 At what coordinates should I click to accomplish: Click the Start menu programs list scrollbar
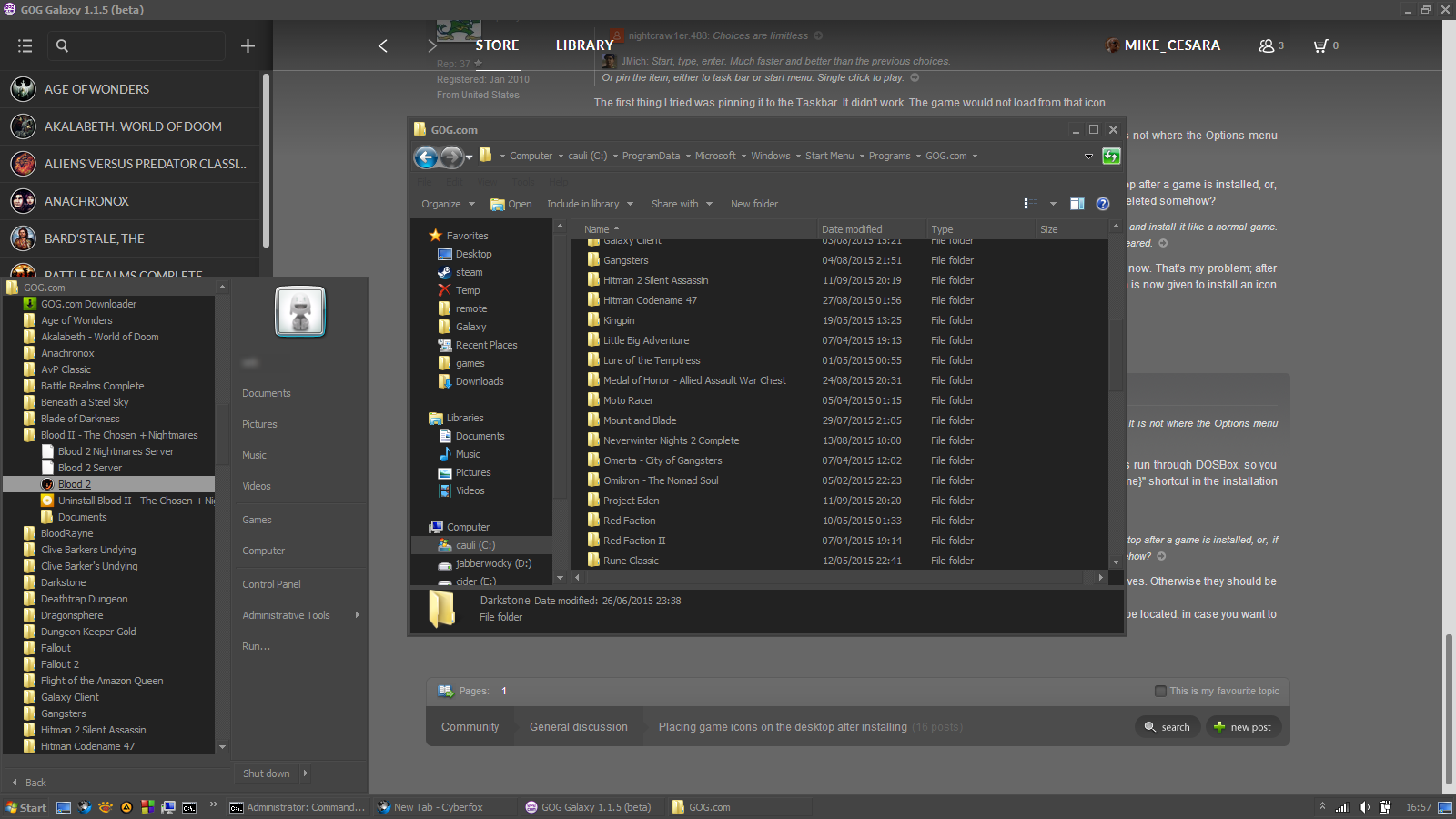coord(222,517)
